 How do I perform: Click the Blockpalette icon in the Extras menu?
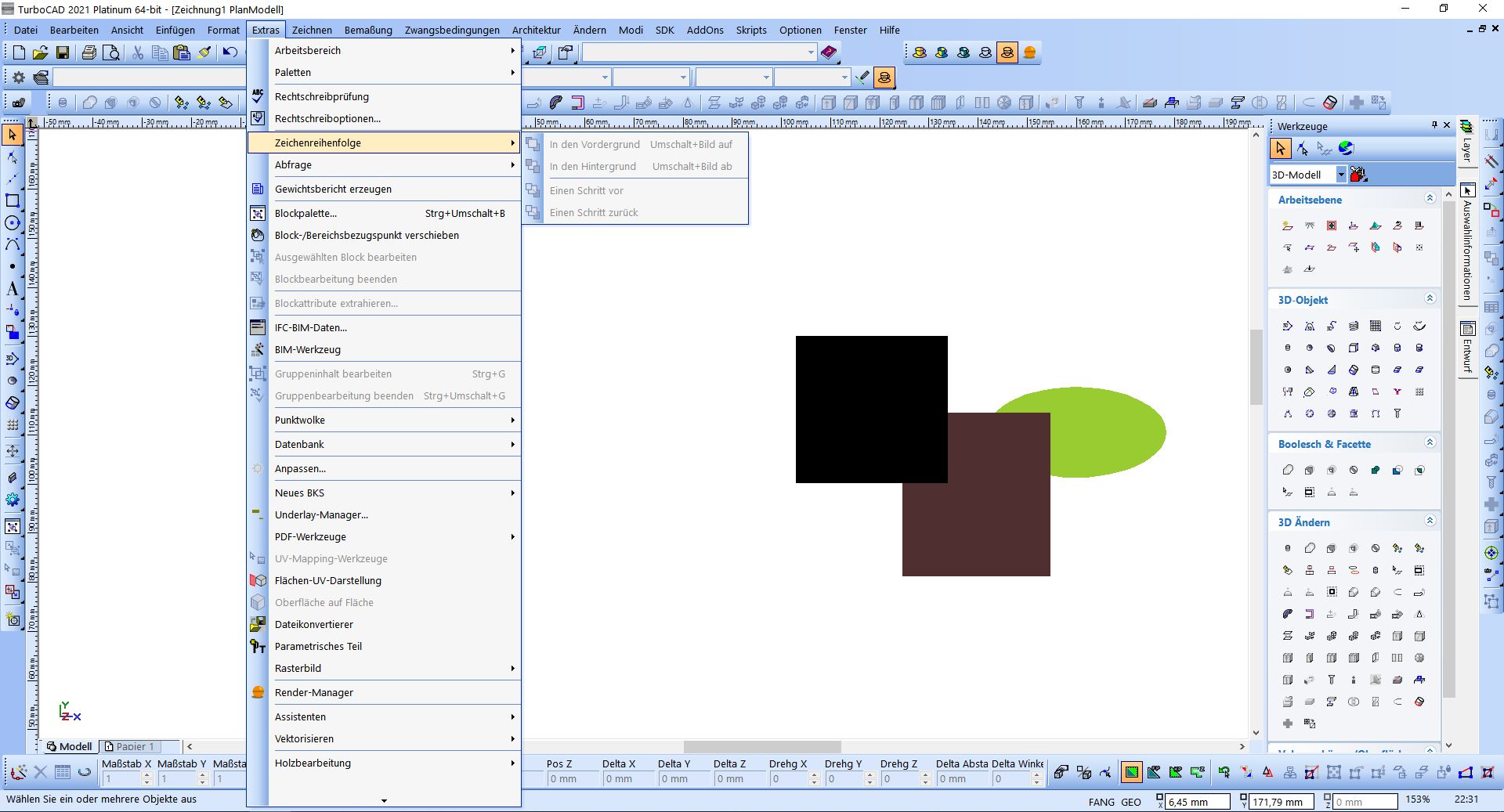258,213
